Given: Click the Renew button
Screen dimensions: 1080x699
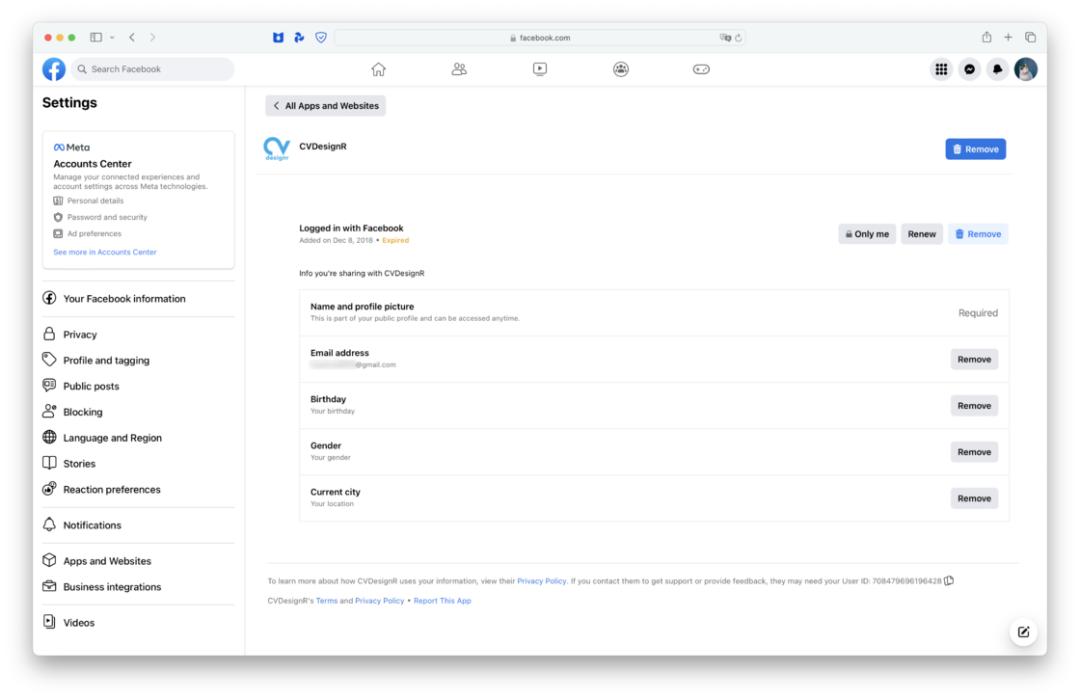Looking at the screenshot, I should [x=921, y=234].
